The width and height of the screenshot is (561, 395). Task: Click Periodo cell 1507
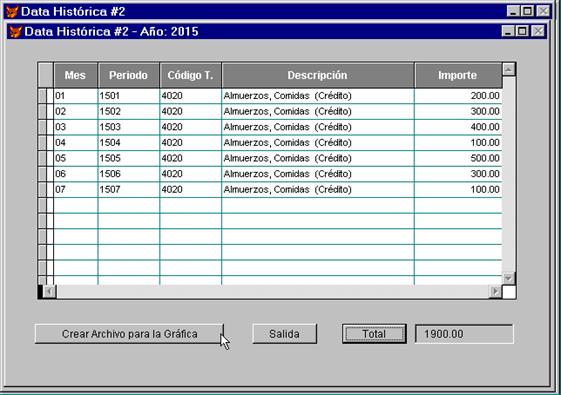(128, 190)
